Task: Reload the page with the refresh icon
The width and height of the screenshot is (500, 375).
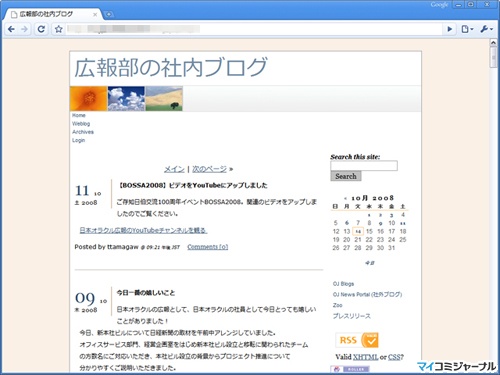Action: pyautogui.click(x=41, y=29)
